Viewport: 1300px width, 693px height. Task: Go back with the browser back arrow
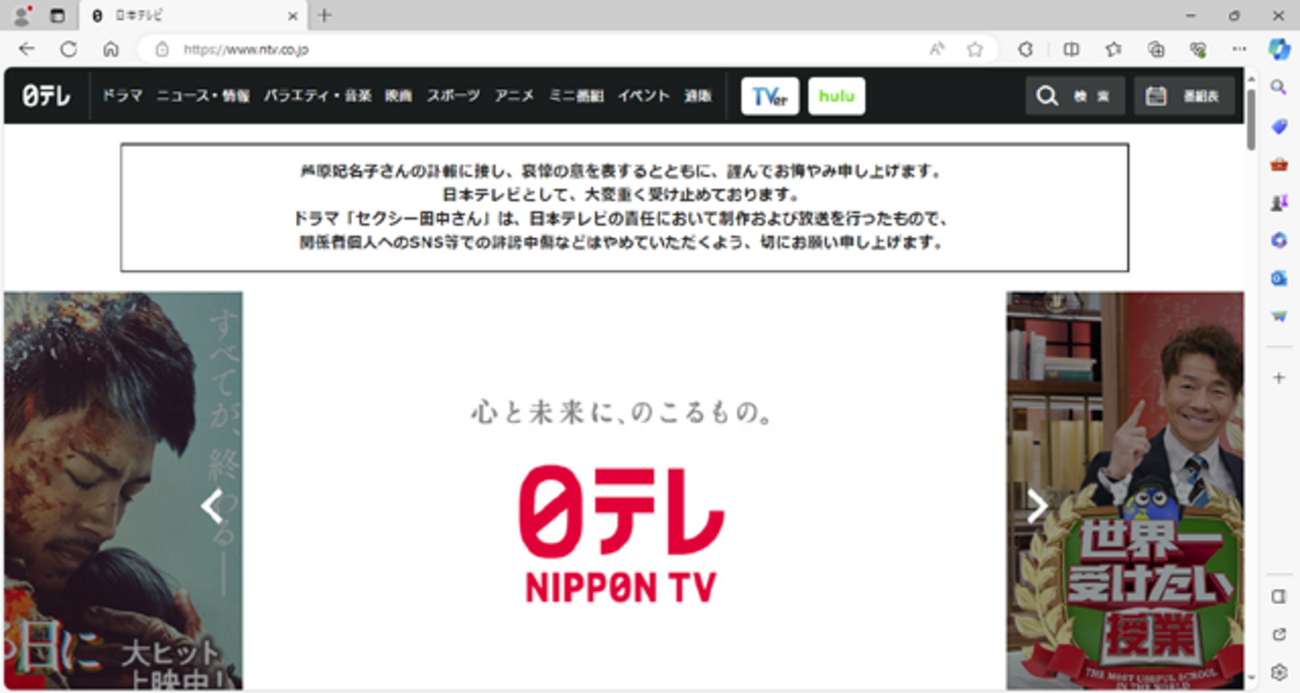click(26, 49)
